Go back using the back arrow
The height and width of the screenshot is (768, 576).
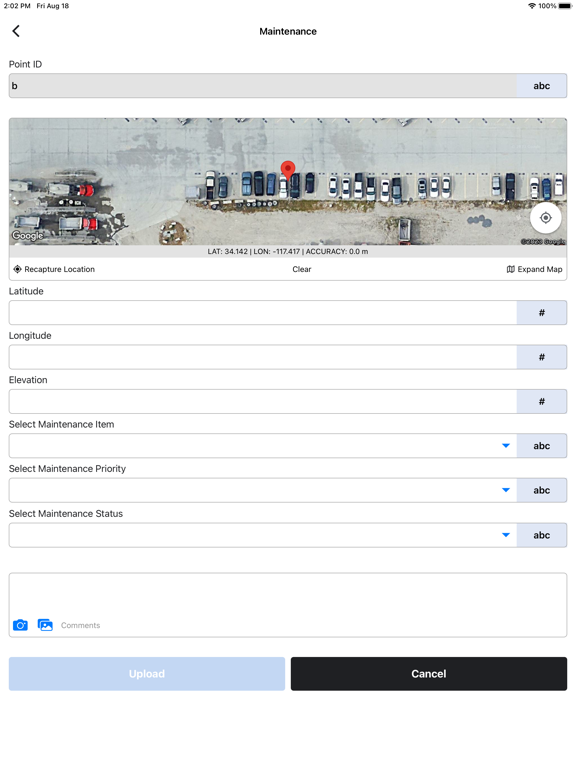(x=16, y=31)
